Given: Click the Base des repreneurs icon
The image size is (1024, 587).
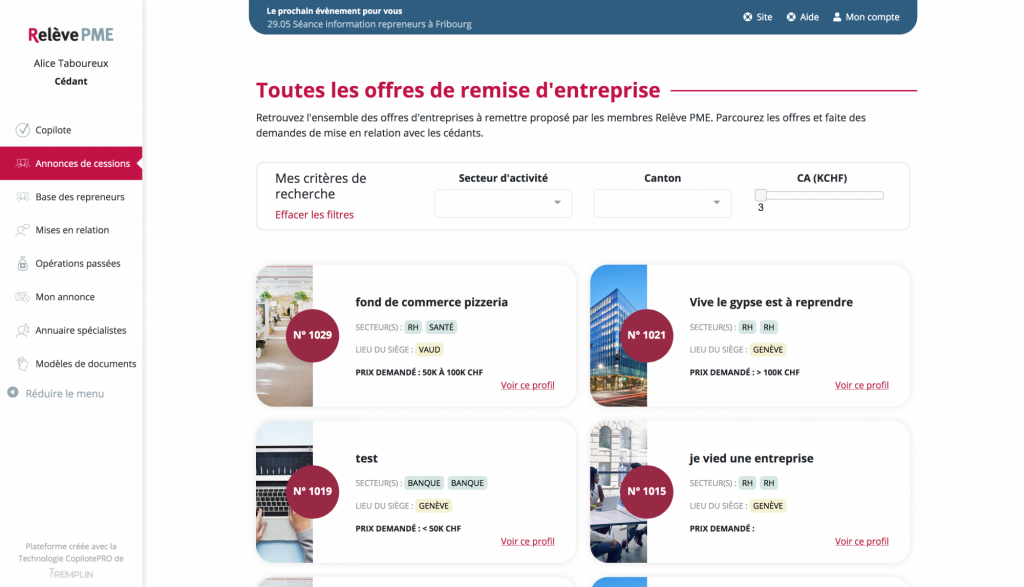Looking at the screenshot, I should point(23,197).
